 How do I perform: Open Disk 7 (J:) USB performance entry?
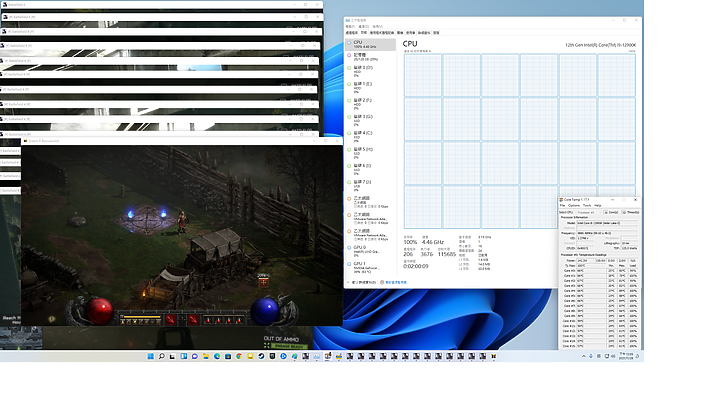pyautogui.click(x=370, y=185)
